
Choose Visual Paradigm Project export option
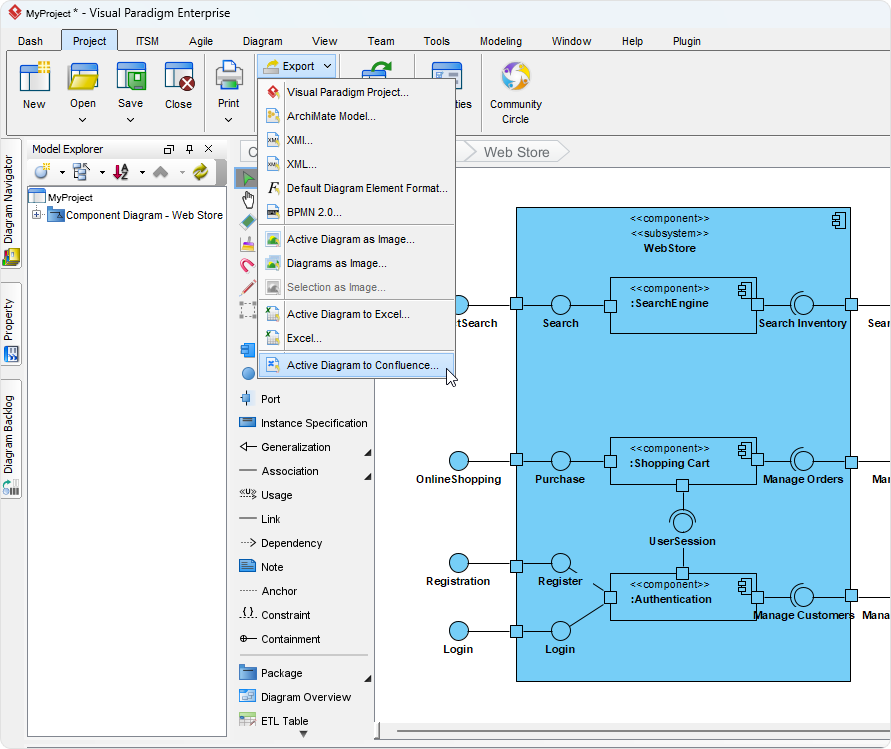click(356, 92)
